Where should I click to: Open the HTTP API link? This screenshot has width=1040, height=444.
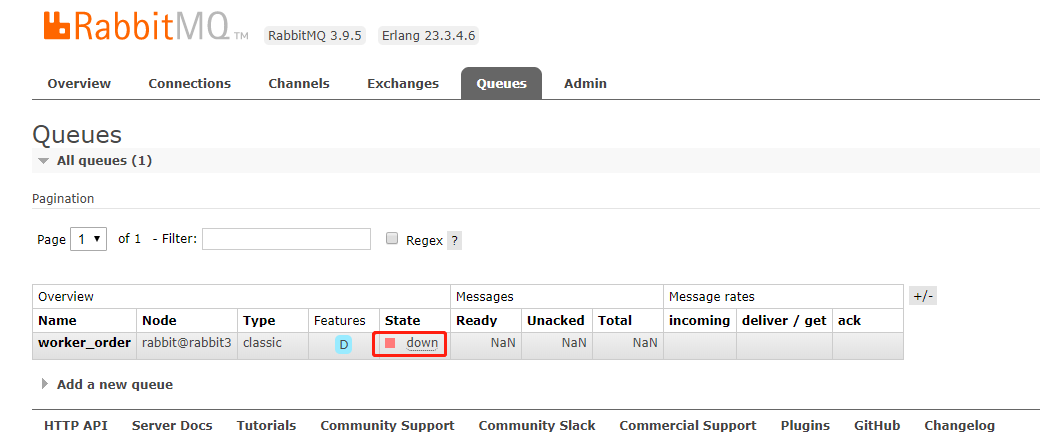click(x=76, y=425)
